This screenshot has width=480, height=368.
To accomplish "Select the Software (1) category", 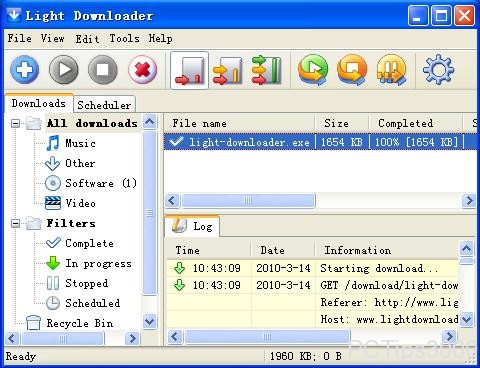I will (x=101, y=183).
